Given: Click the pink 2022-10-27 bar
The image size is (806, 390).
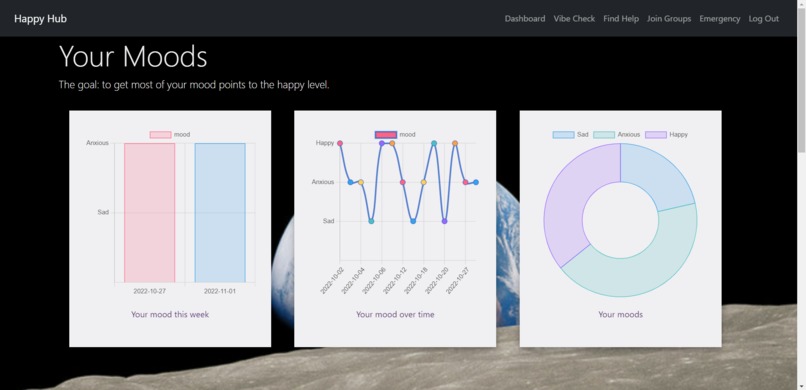Looking at the screenshot, I should pyautogui.click(x=150, y=212).
